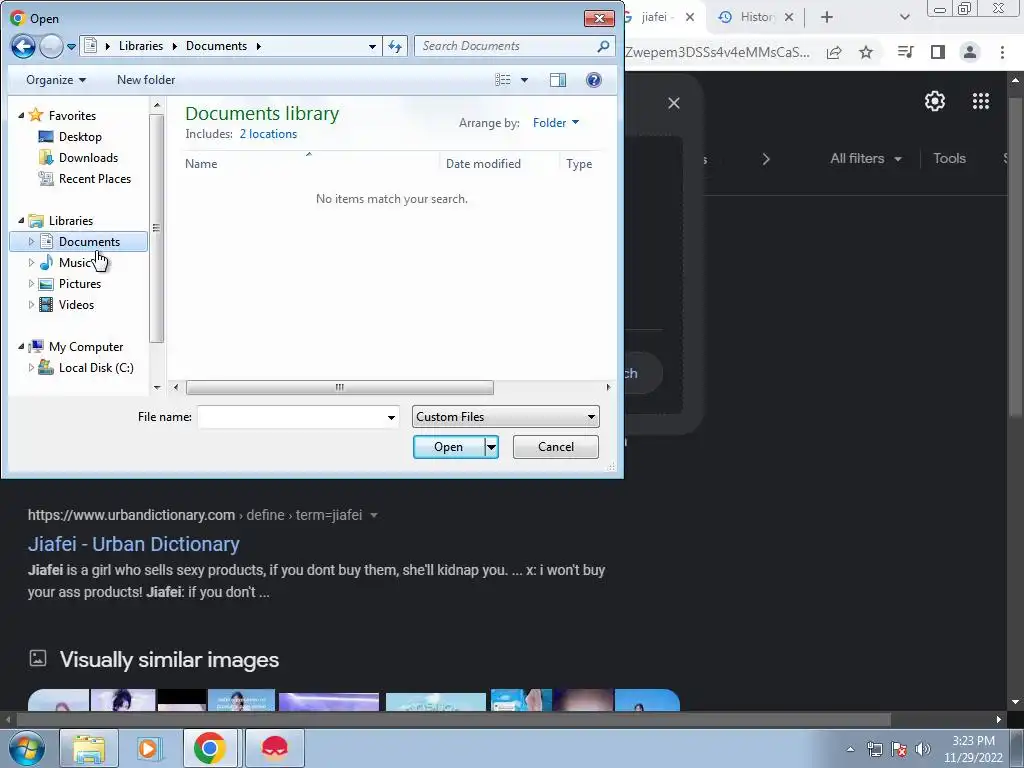
Task: Open the Custom Files type dropdown
Action: (x=505, y=417)
